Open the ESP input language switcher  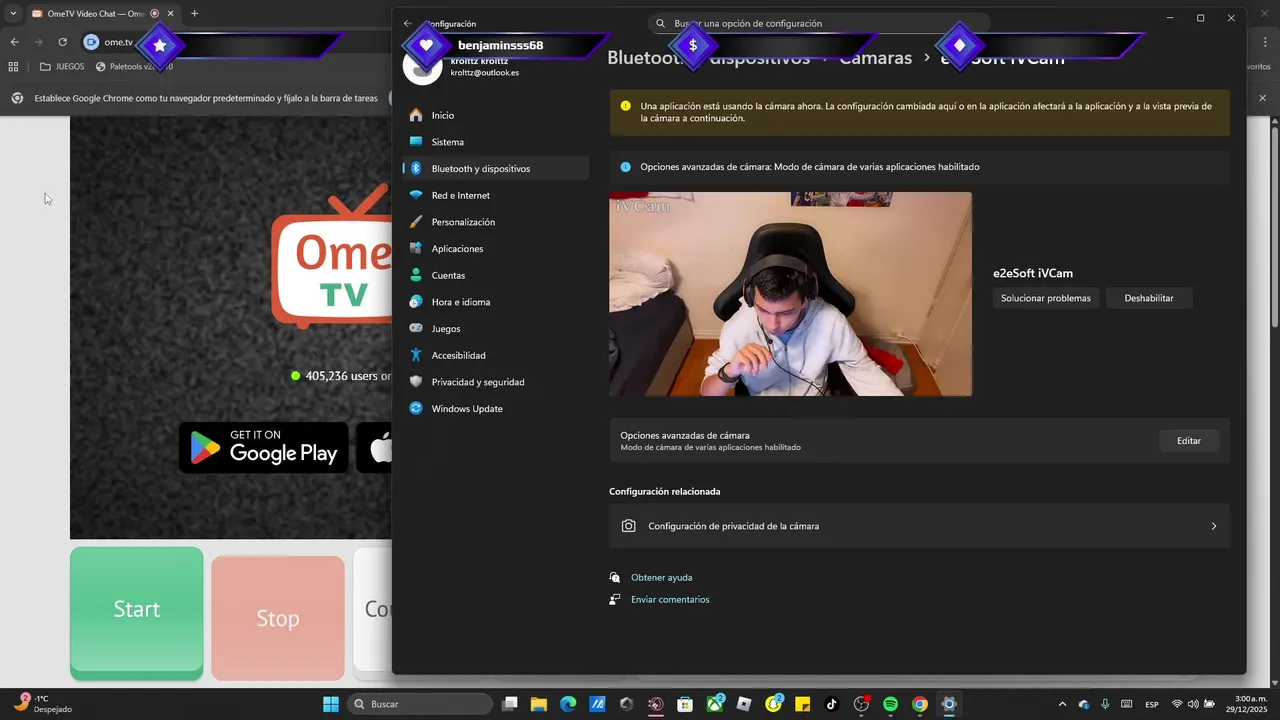click(1152, 704)
